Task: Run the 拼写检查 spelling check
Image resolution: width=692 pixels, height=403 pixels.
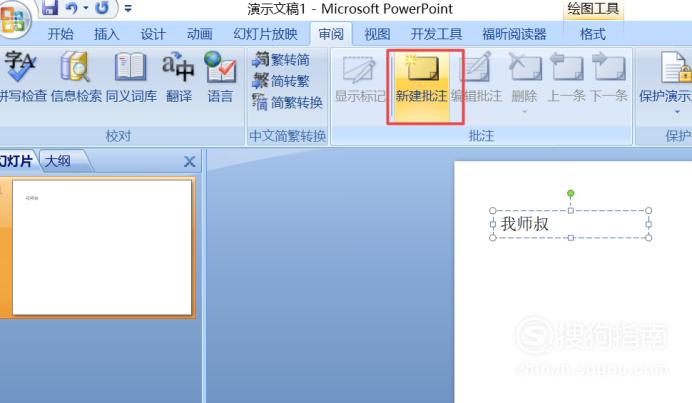Action: coord(23,77)
